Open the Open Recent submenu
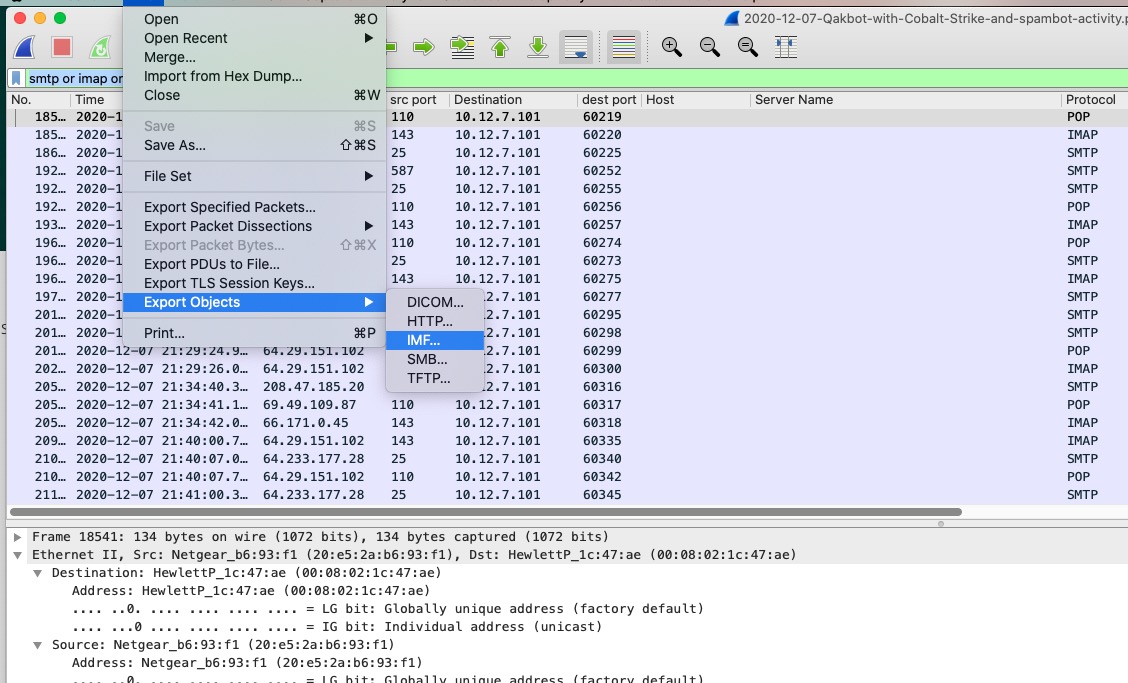 254,38
